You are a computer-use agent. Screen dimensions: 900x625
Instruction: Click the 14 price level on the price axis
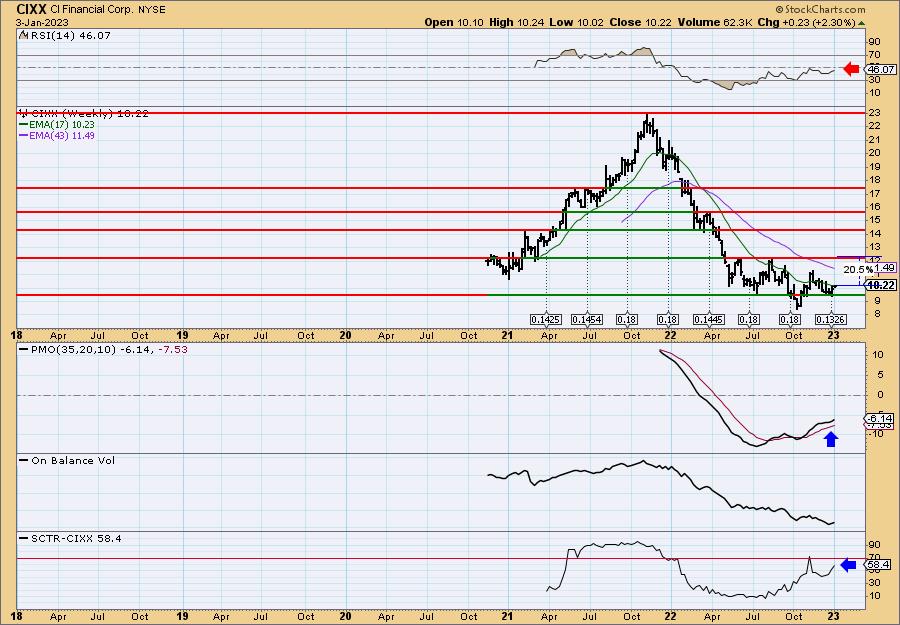coord(875,234)
